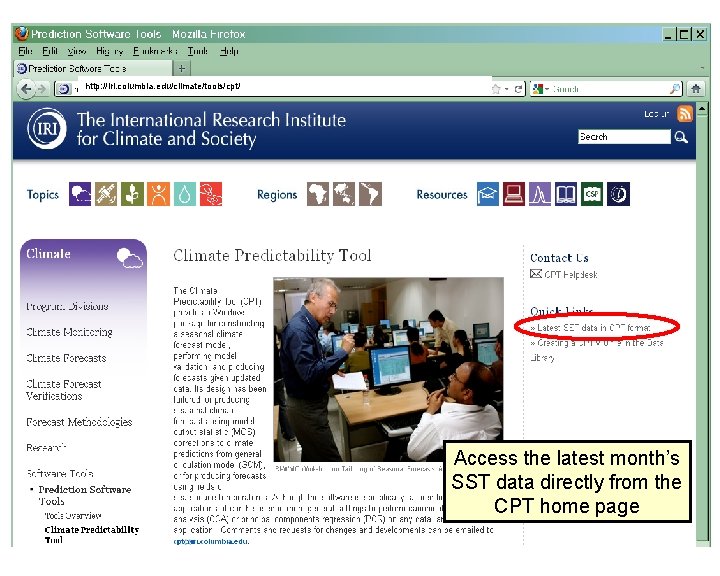The height and width of the screenshot is (576, 720).
Task: Click the Firefox home button
Action: tap(696, 89)
